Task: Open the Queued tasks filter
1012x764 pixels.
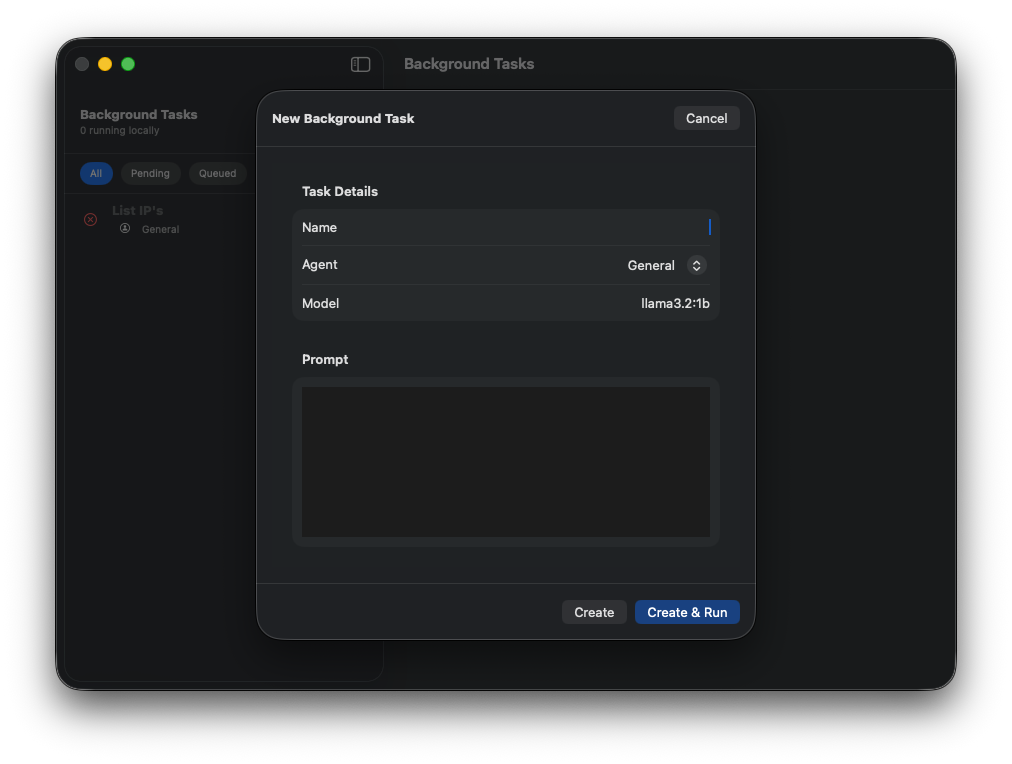Action: [217, 173]
